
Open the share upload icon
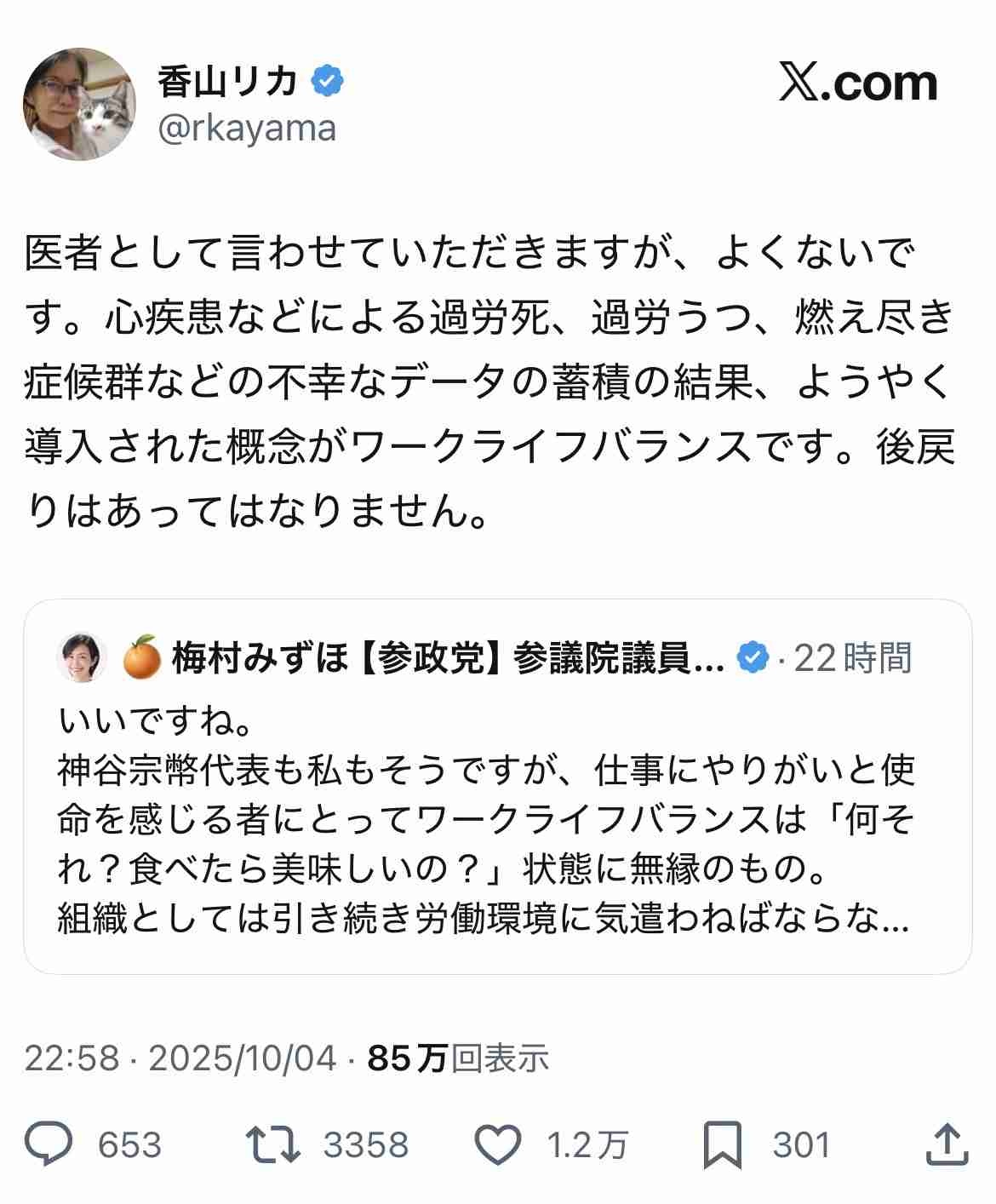click(x=947, y=1143)
